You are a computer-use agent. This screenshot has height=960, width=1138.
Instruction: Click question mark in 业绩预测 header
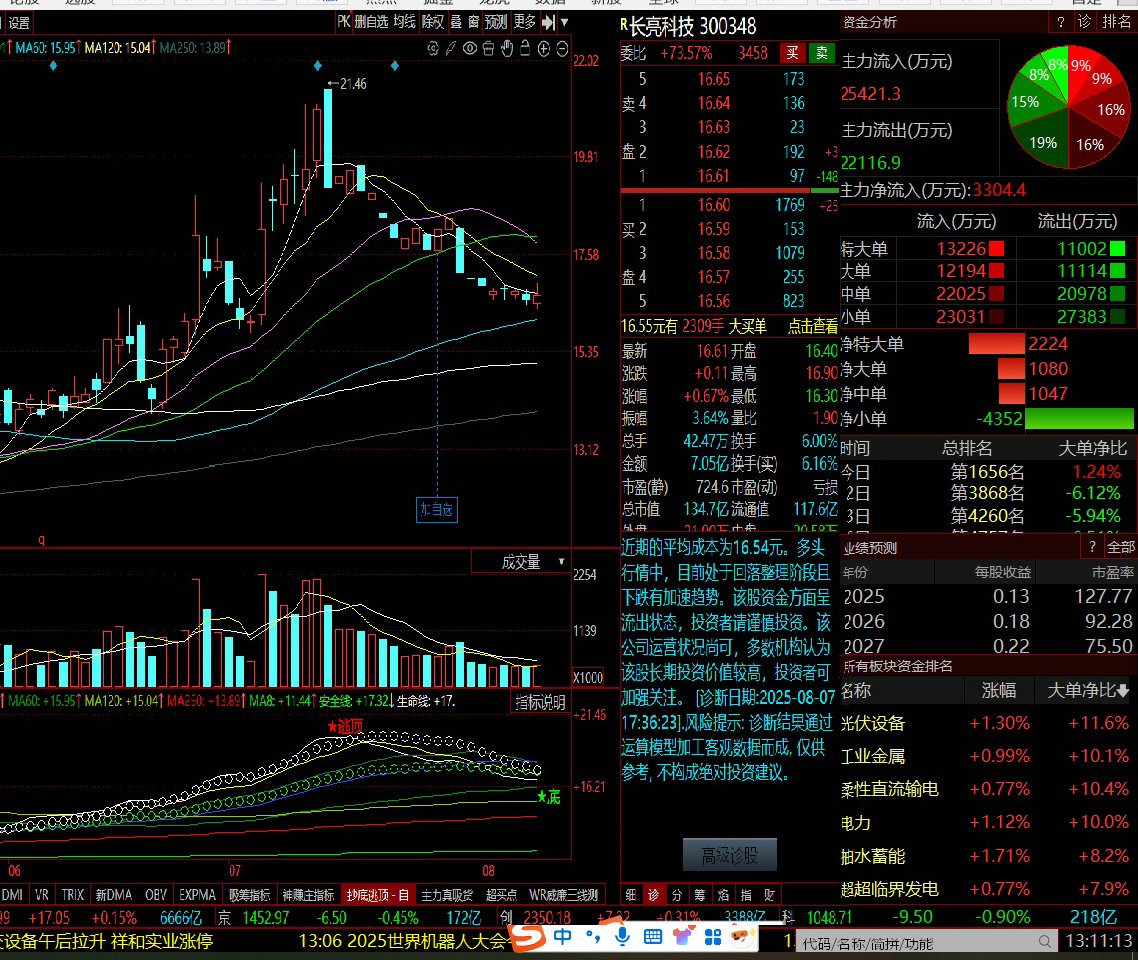click(x=1092, y=547)
